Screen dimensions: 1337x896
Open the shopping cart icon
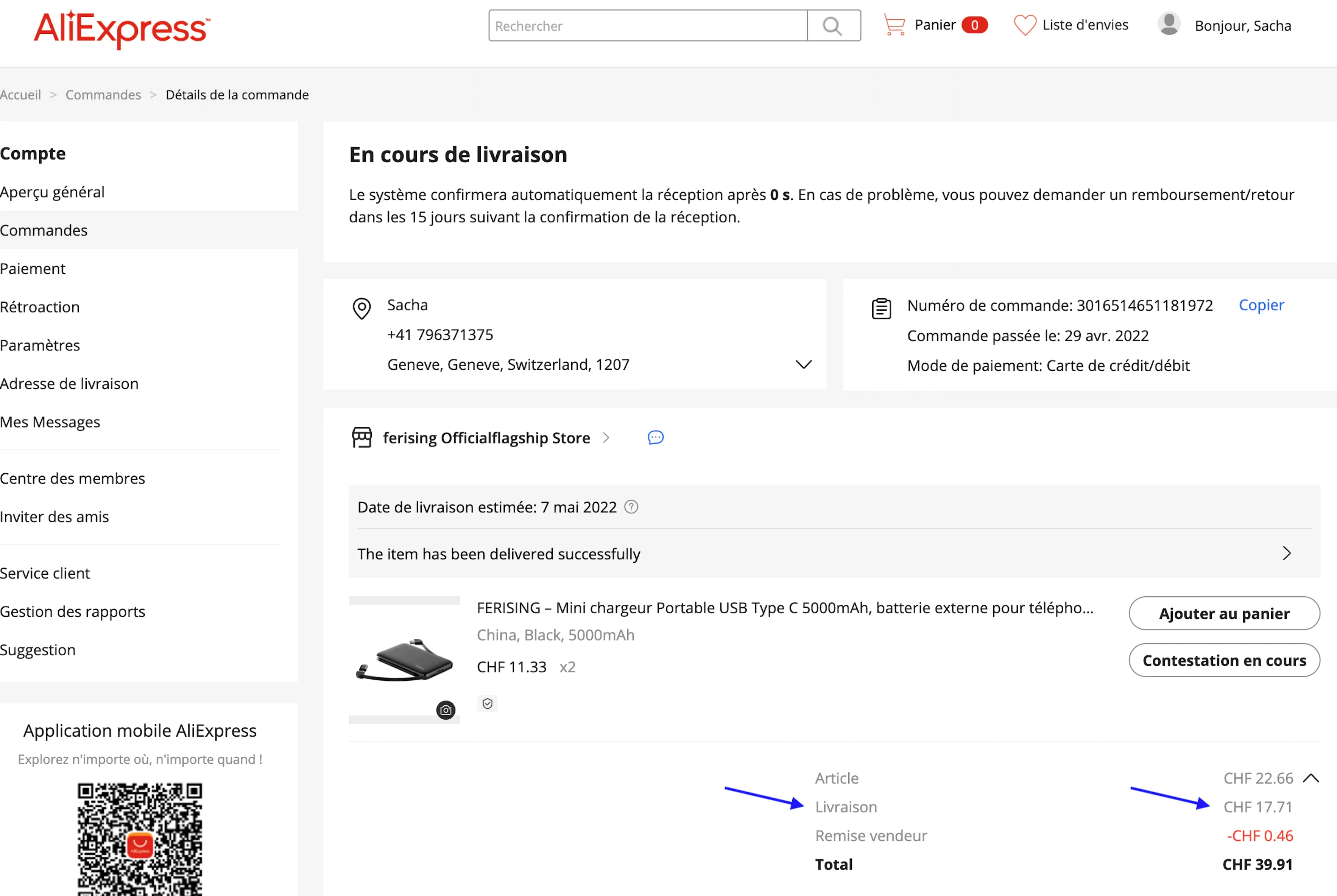point(894,25)
